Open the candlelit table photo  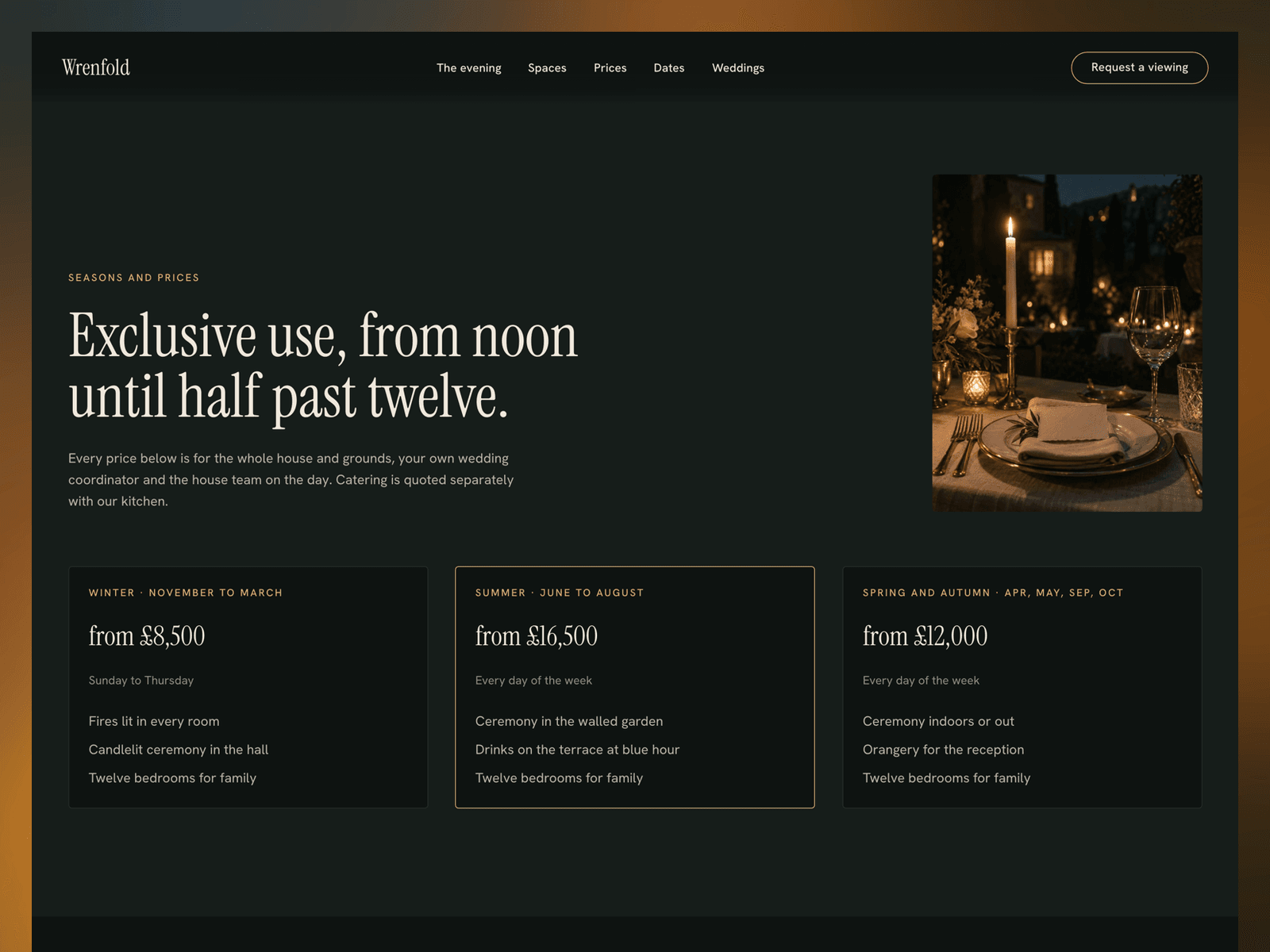coord(1067,343)
